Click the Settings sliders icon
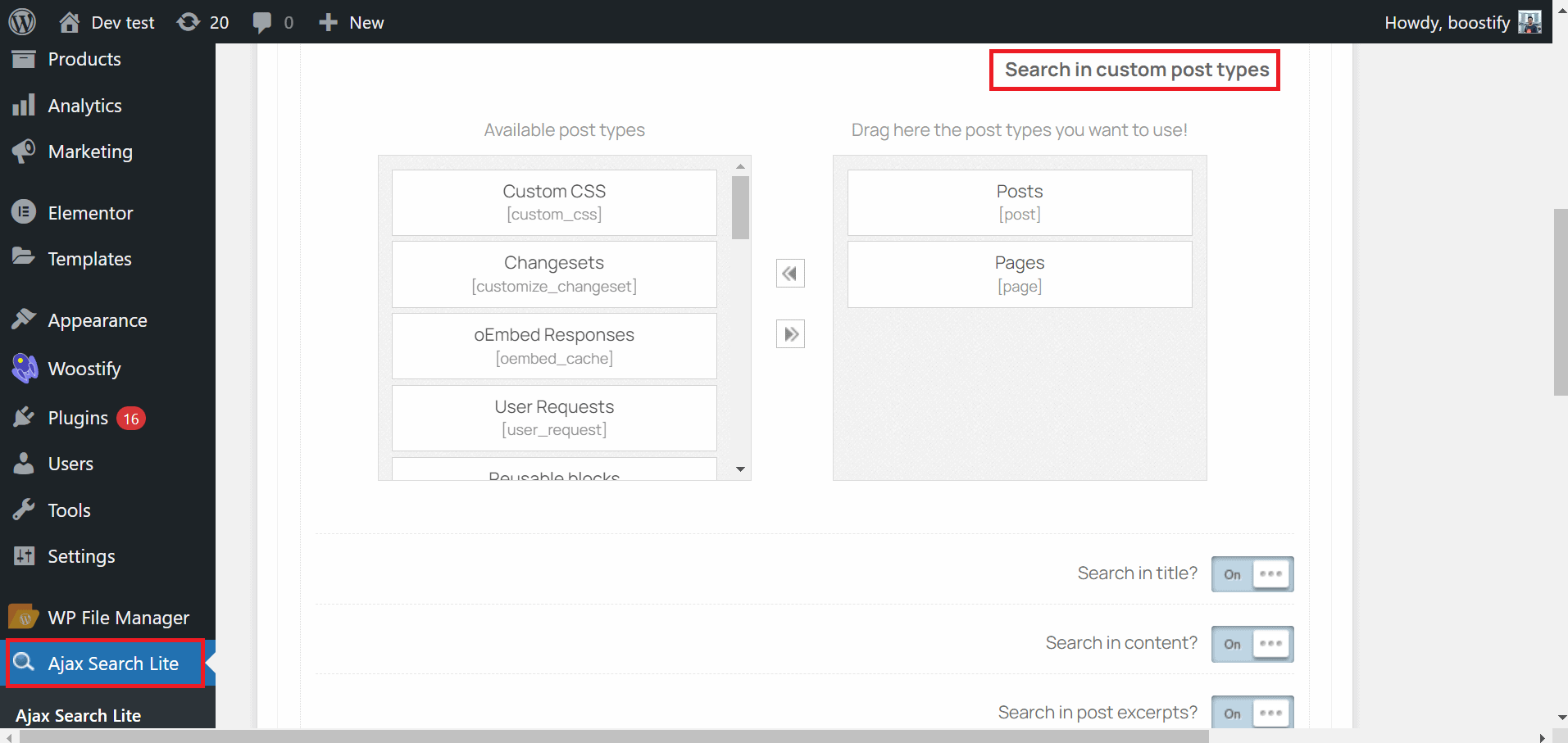 pyautogui.click(x=24, y=555)
